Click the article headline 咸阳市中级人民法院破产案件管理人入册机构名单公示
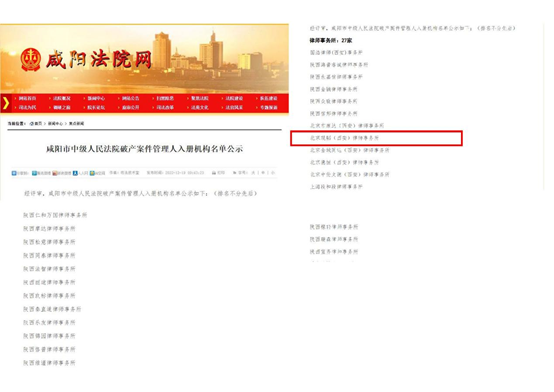 pos(145,149)
